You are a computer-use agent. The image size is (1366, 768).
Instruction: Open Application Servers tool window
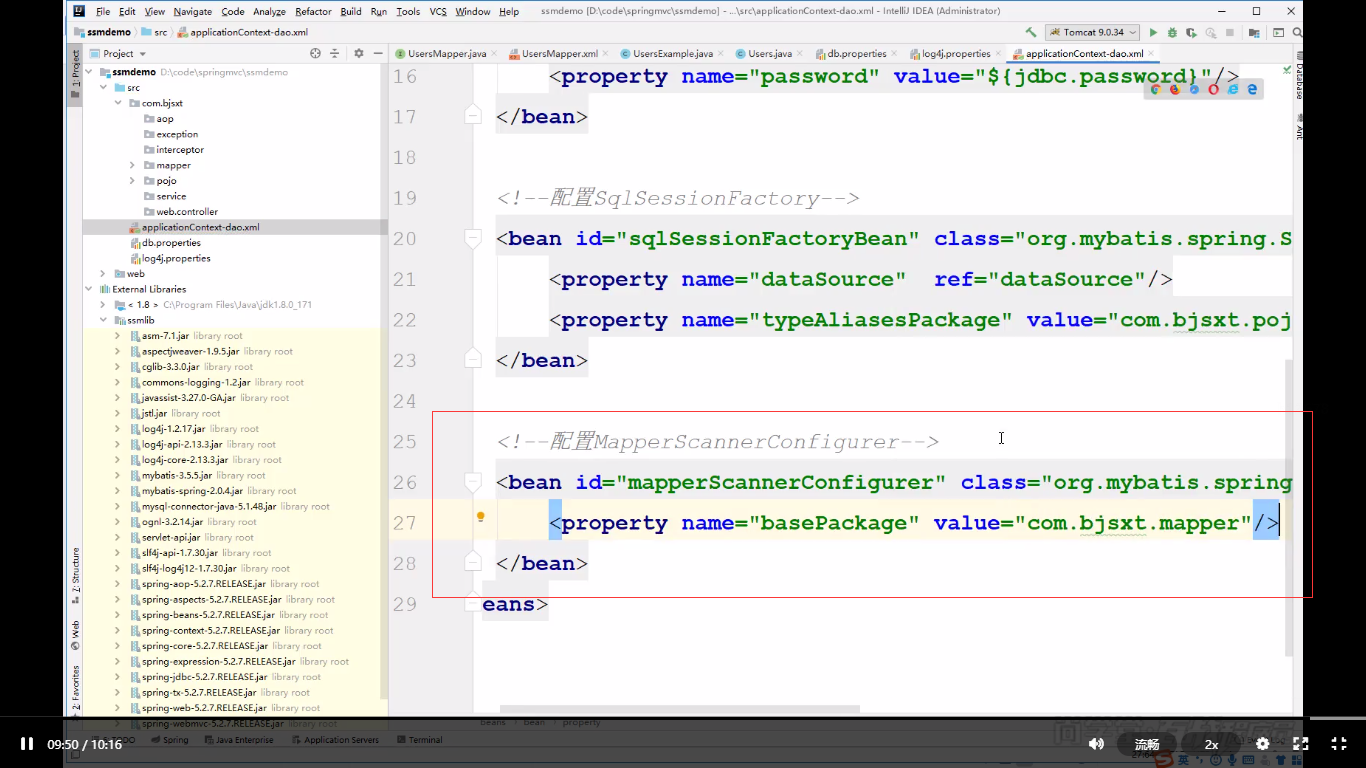(336, 740)
